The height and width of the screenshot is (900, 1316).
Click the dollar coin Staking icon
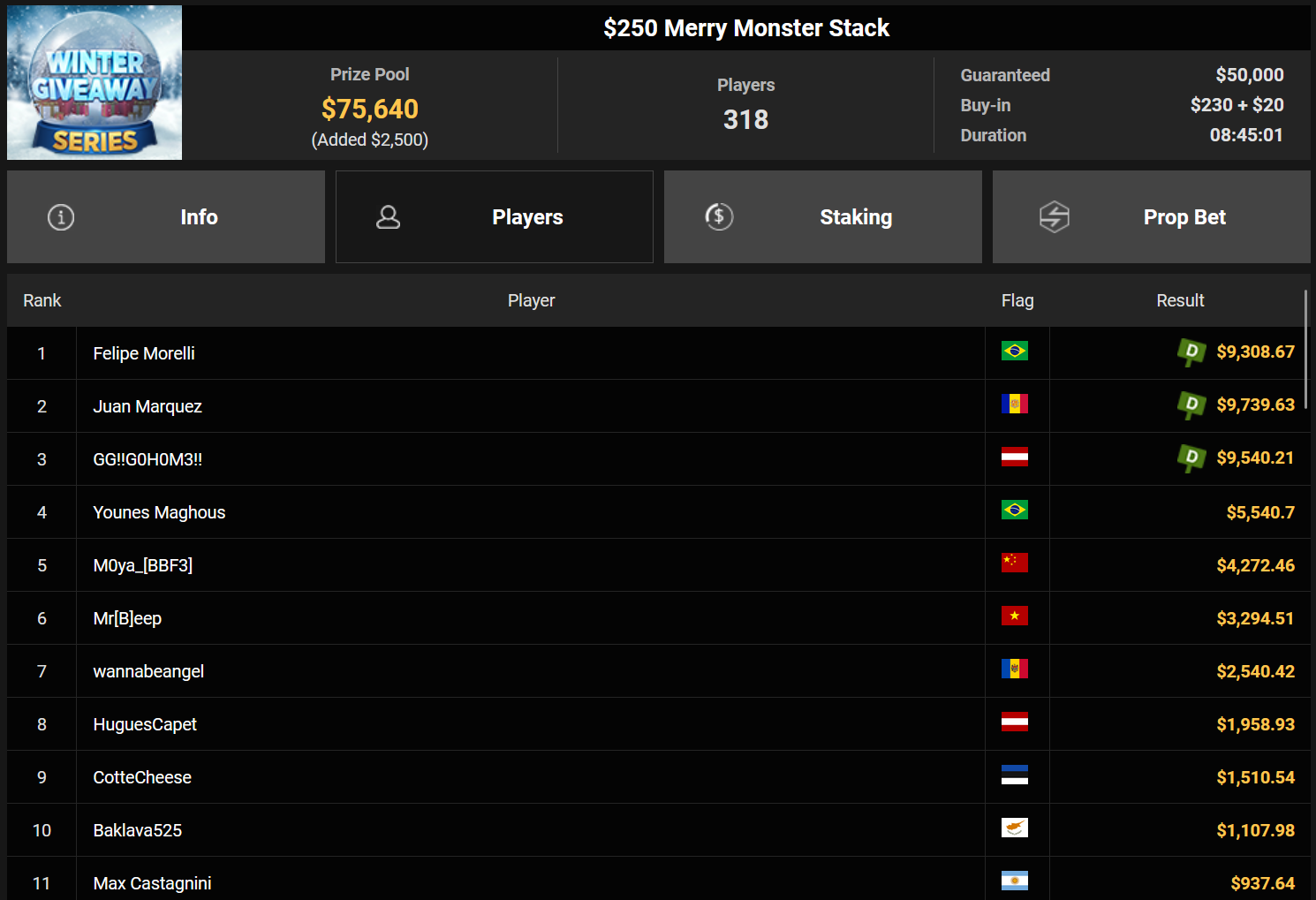[x=719, y=217]
